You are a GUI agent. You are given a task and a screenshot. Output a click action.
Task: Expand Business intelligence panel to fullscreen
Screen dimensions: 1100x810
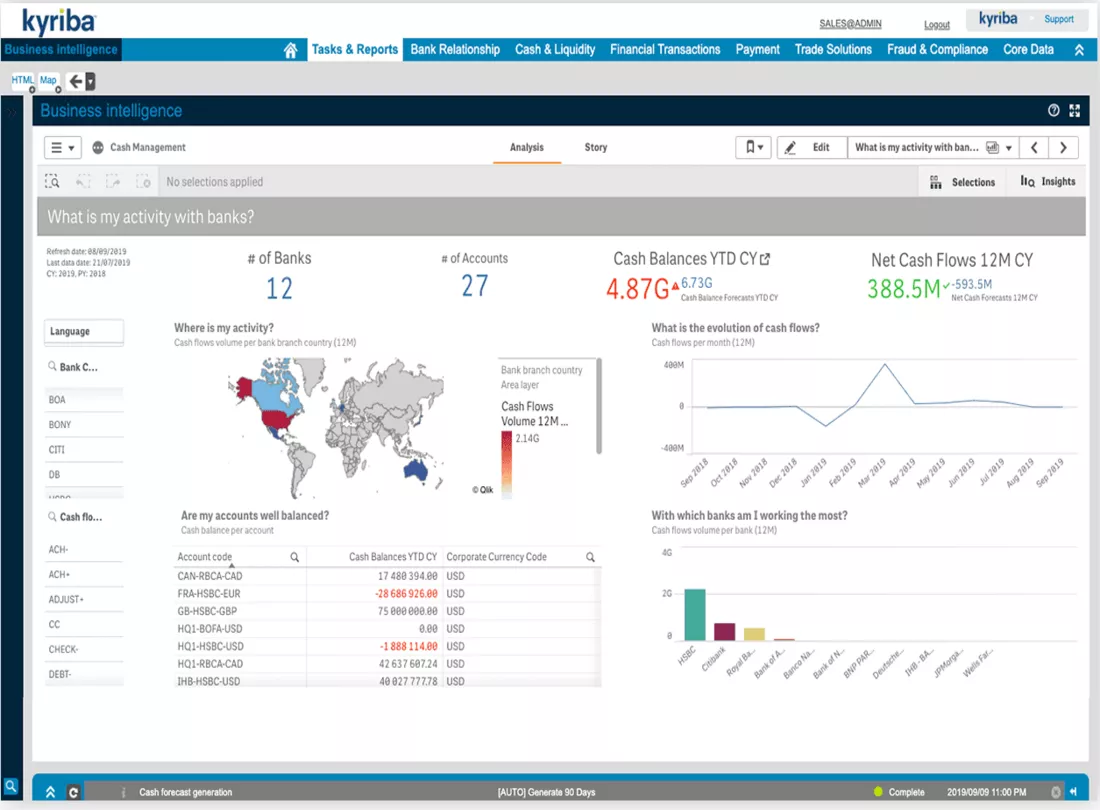tap(1074, 110)
